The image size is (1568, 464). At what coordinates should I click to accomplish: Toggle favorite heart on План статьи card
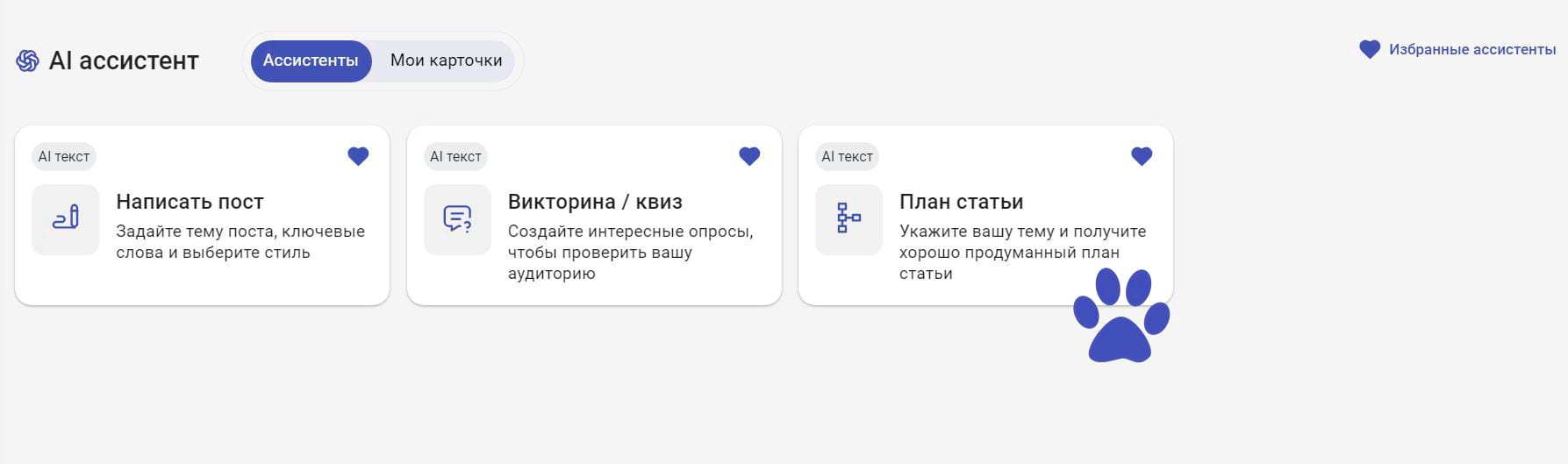coord(1142,156)
